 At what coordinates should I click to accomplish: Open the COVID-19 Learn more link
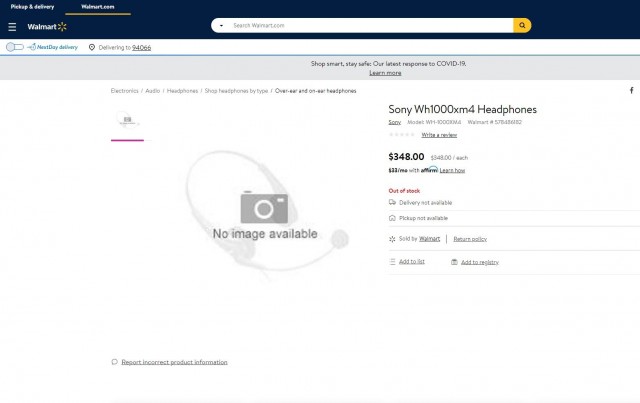click(x=385, y=73)
